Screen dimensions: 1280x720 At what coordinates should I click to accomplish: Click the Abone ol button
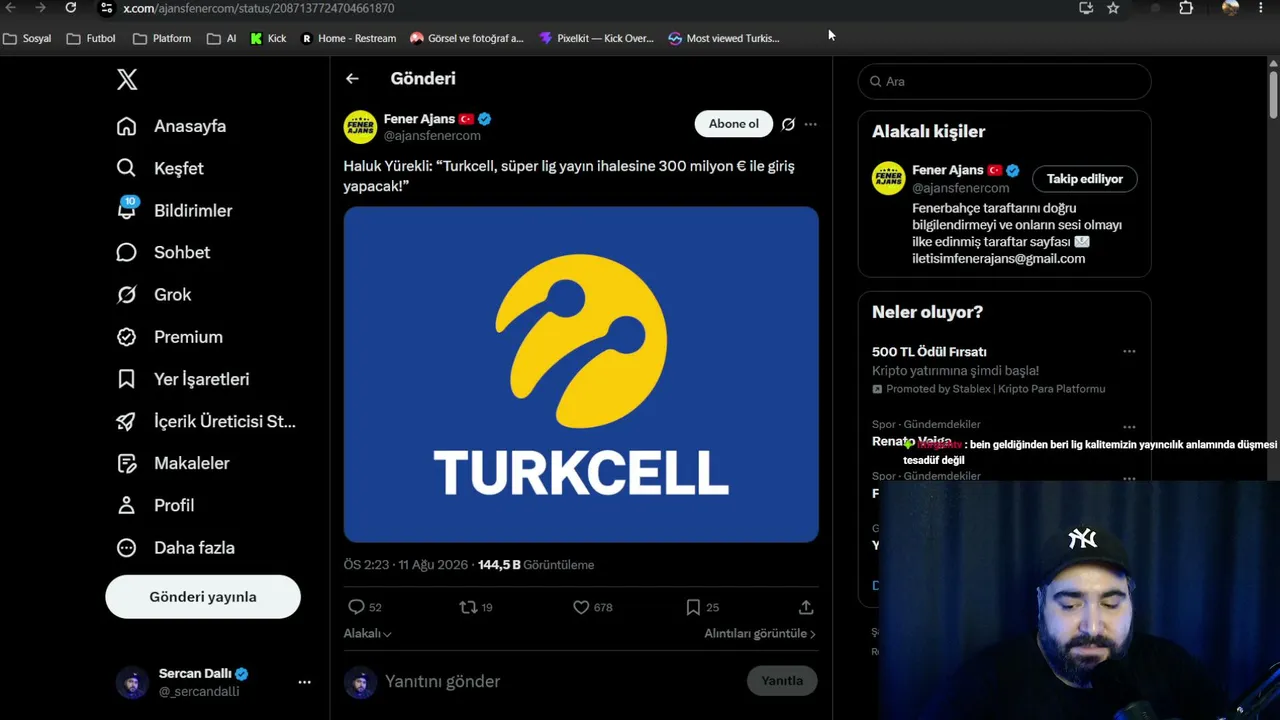point(734,124)
